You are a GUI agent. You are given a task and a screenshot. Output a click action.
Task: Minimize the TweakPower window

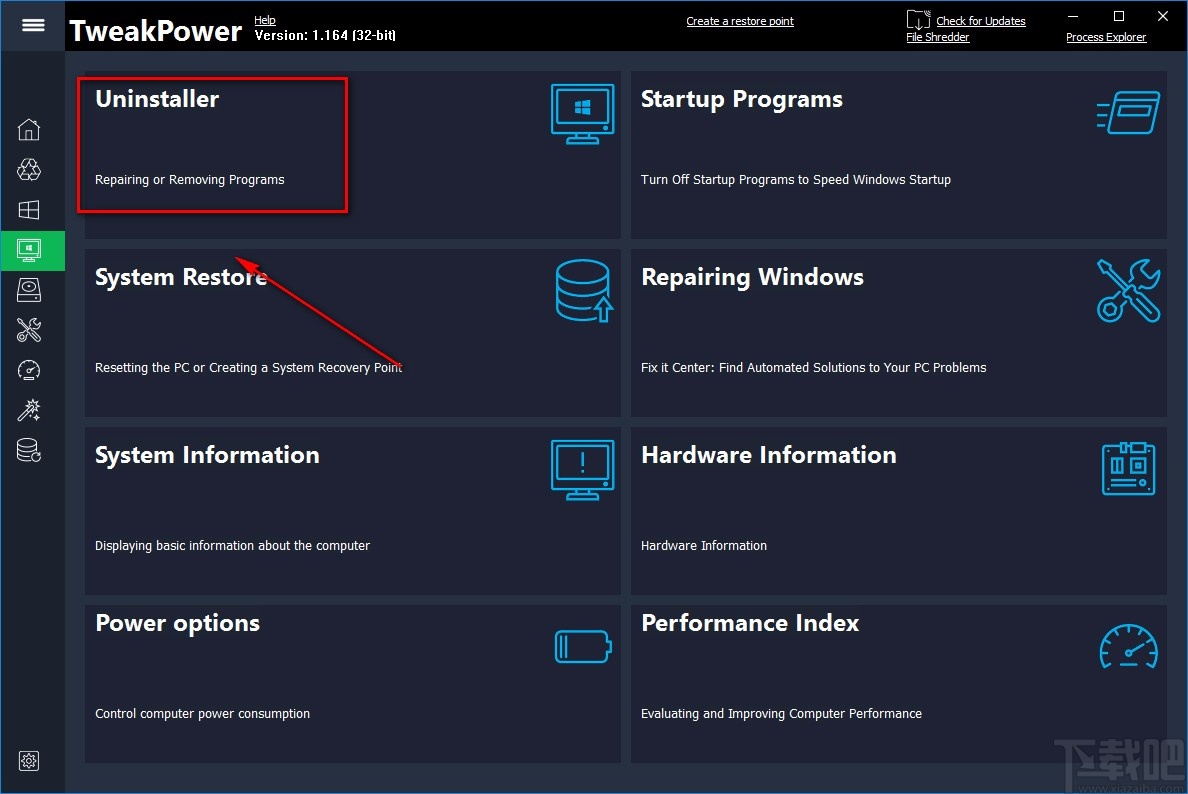point(1073,16)
